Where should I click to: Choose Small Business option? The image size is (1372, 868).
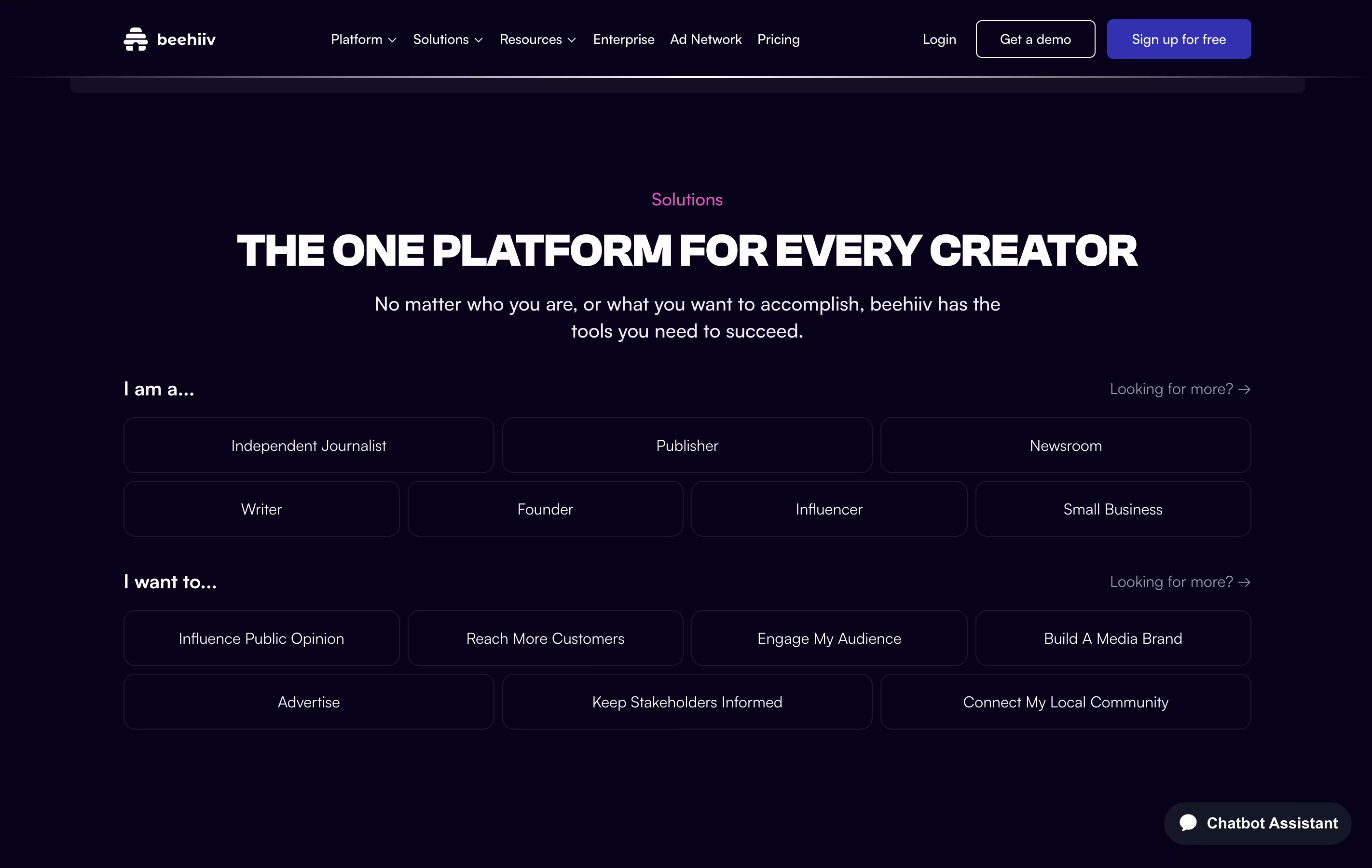[x=1112, y=509]
